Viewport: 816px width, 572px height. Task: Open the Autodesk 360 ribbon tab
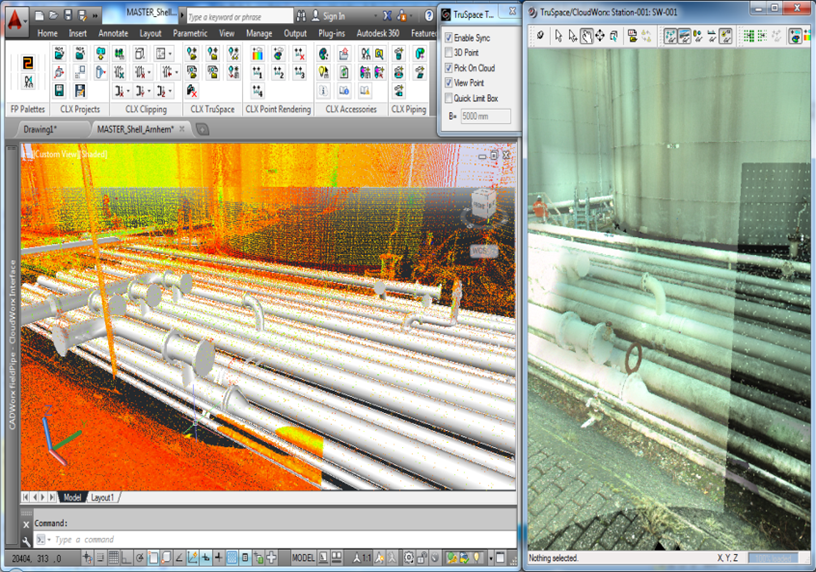[378, 33]
